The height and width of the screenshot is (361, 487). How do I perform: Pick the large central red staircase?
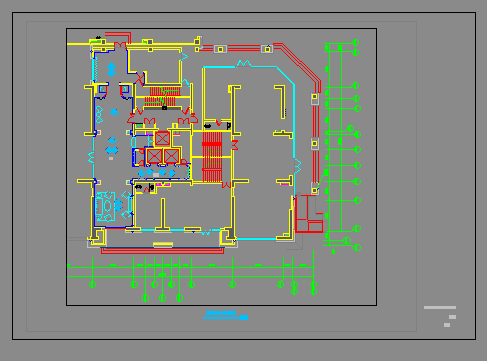tap(212, 157)
